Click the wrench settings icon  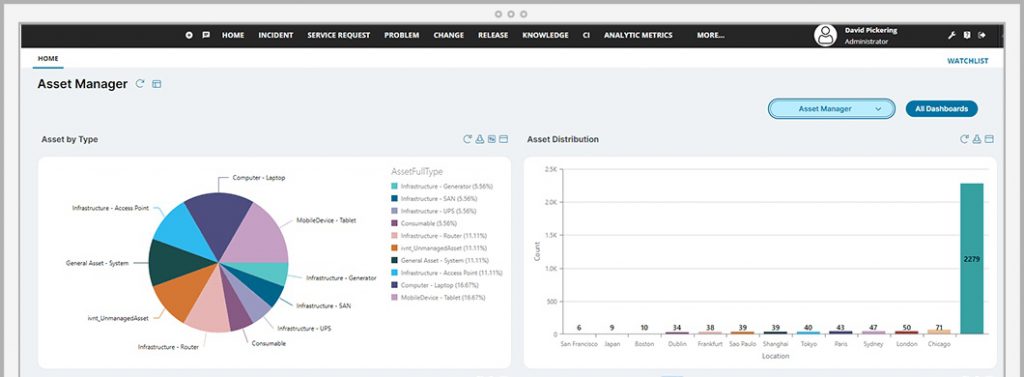(952, 35)
